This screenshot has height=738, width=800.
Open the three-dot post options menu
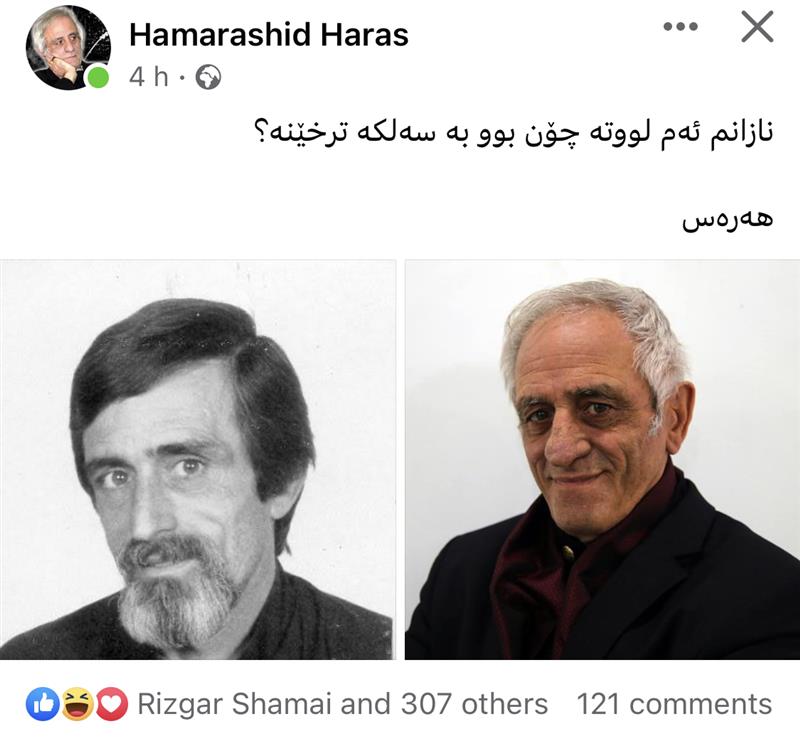tap(680, 27)
